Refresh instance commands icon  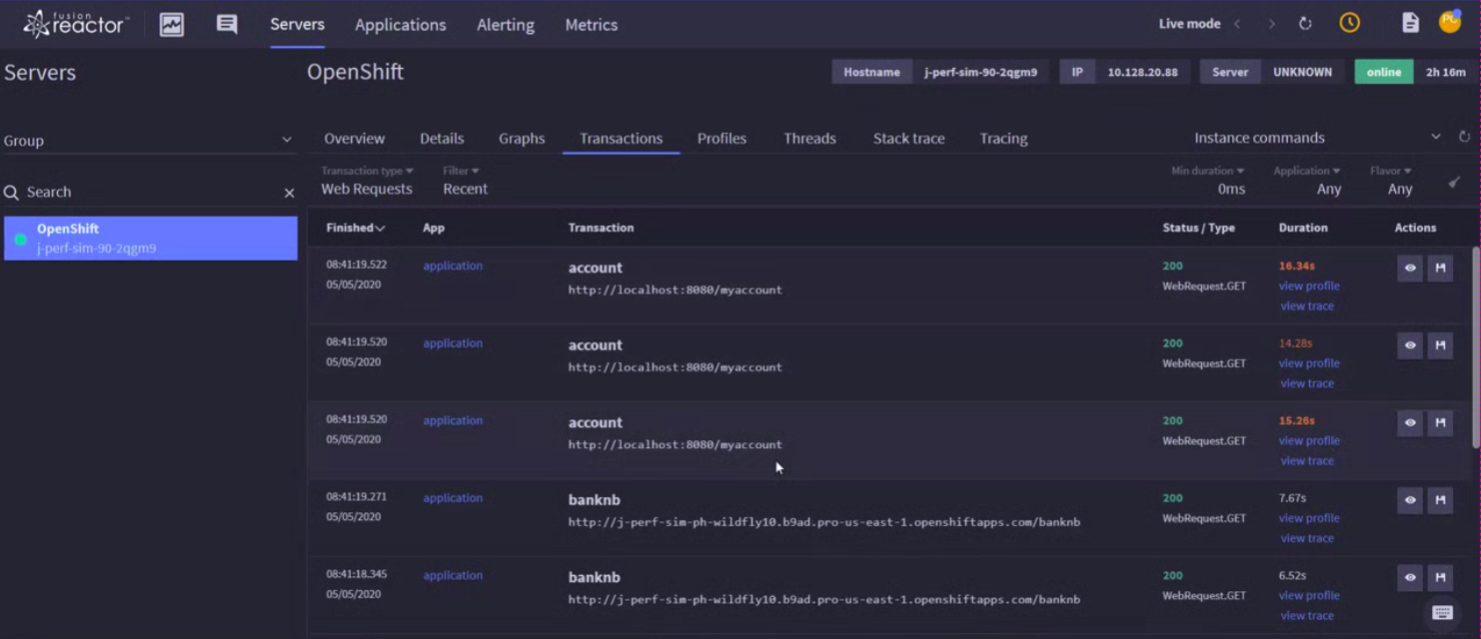click(x=1464, y=137)
